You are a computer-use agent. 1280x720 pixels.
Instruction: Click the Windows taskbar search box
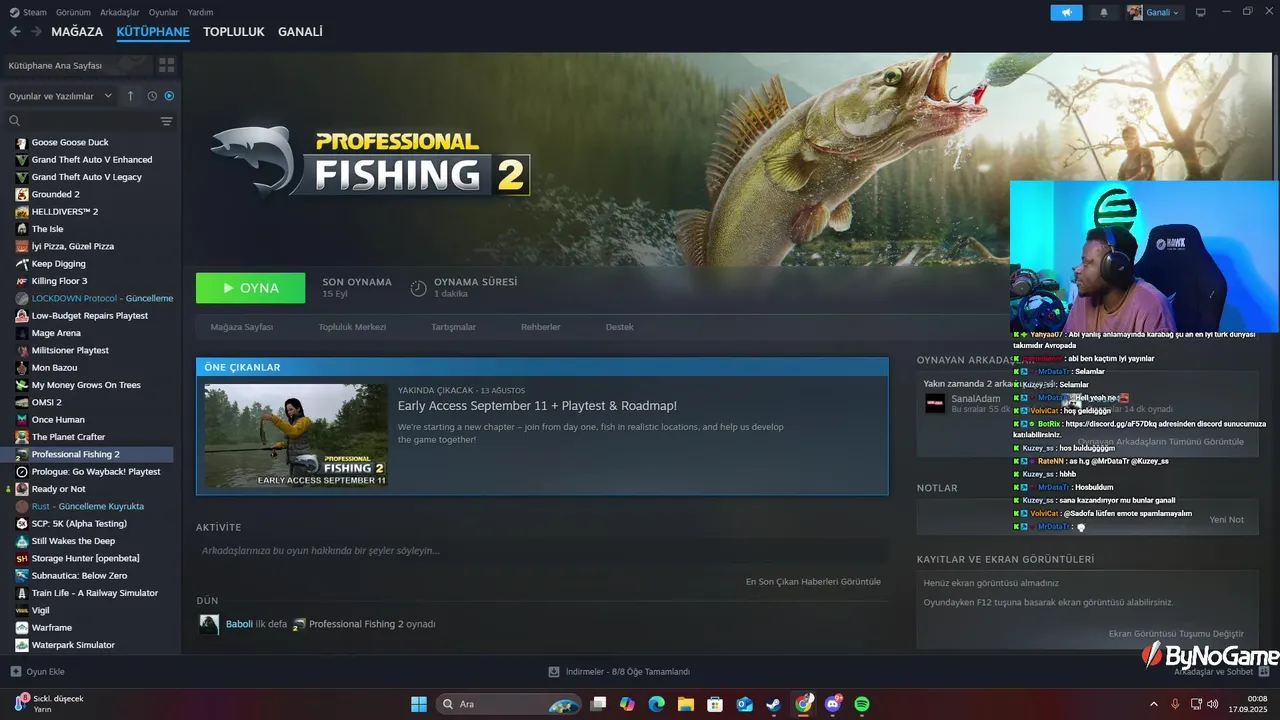(x=510, y=704)
